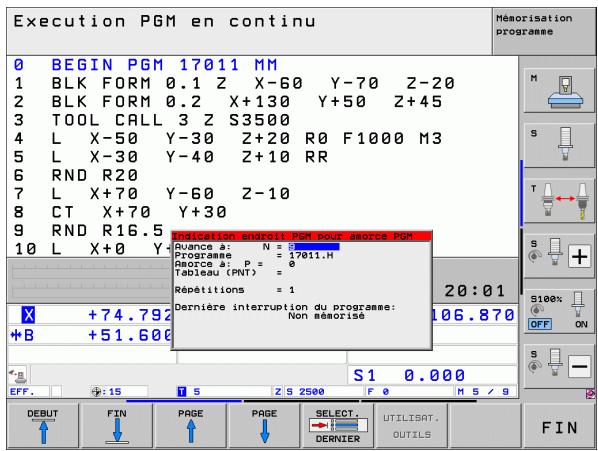Click the vertical blue scrollbar indicator
This screenshot has height=451, width=598.
(x=521, y=193)
